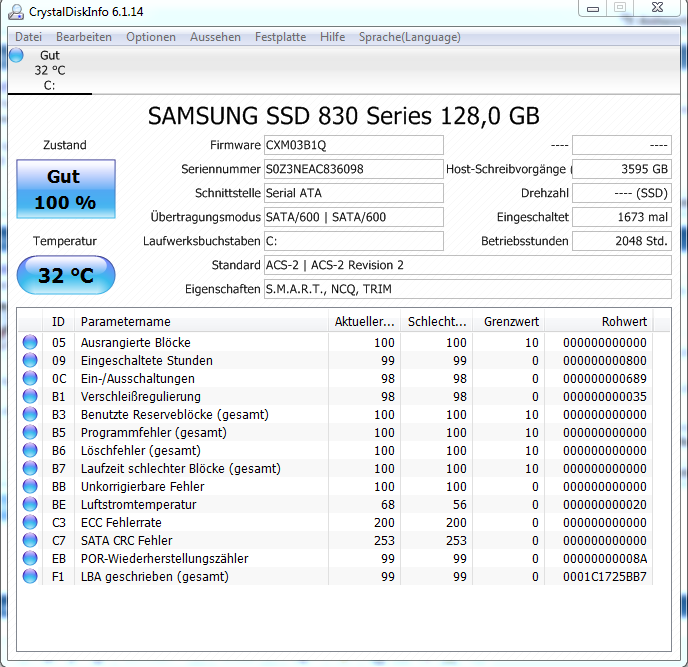Click current value 253 of SATA CRC Fehler

pyautogui.click(x=384, y=540)
